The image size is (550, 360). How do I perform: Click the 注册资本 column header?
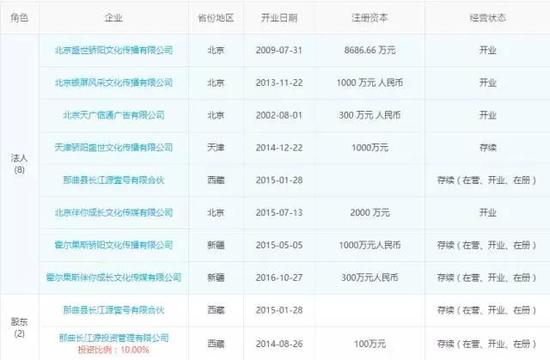370,18
